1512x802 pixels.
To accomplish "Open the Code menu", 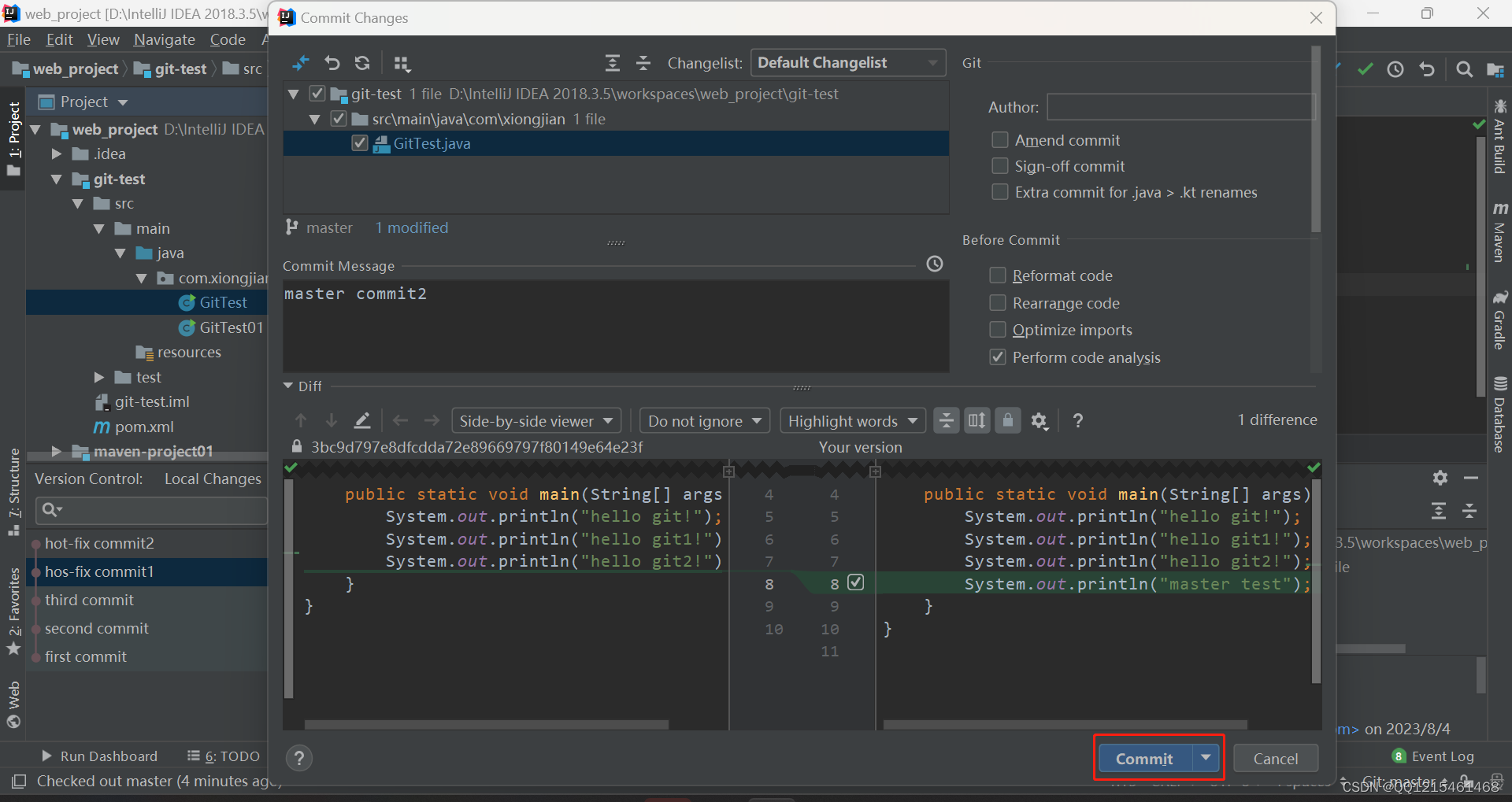I will pos(228,39).
